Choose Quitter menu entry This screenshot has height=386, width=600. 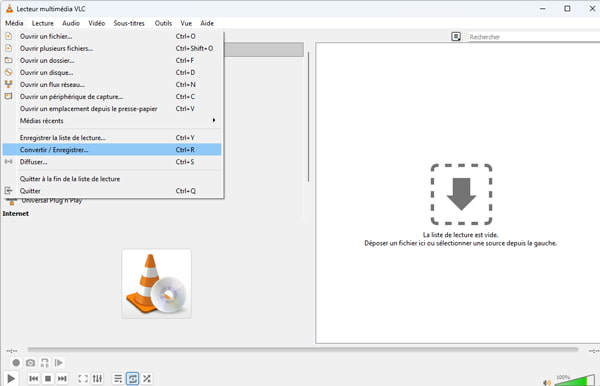coord(112,191)
